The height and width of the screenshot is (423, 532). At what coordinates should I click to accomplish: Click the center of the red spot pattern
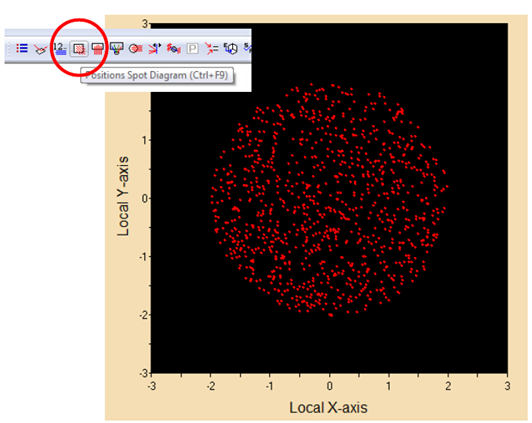[329, 199]
